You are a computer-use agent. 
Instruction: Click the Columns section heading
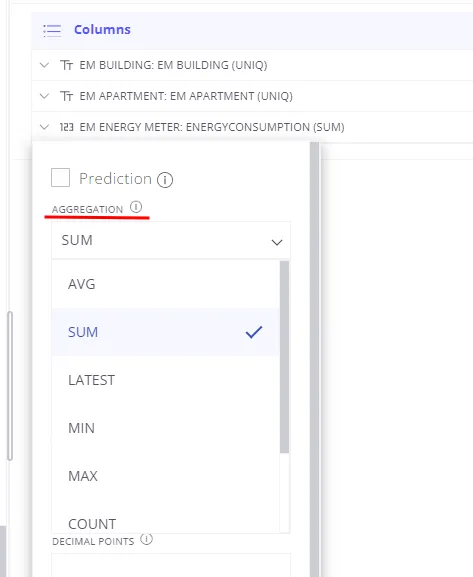102,29
